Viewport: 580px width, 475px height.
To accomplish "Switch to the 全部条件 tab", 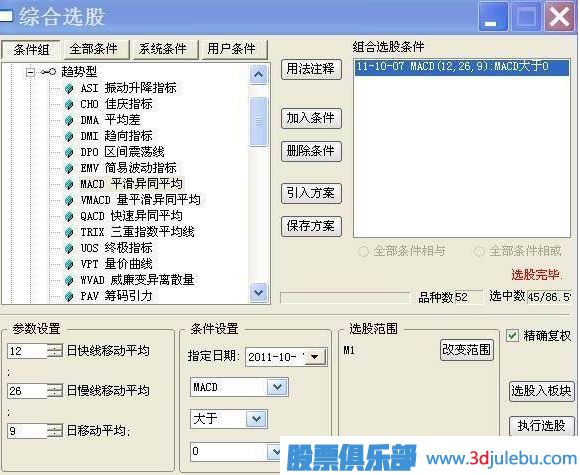I will 94,49.
